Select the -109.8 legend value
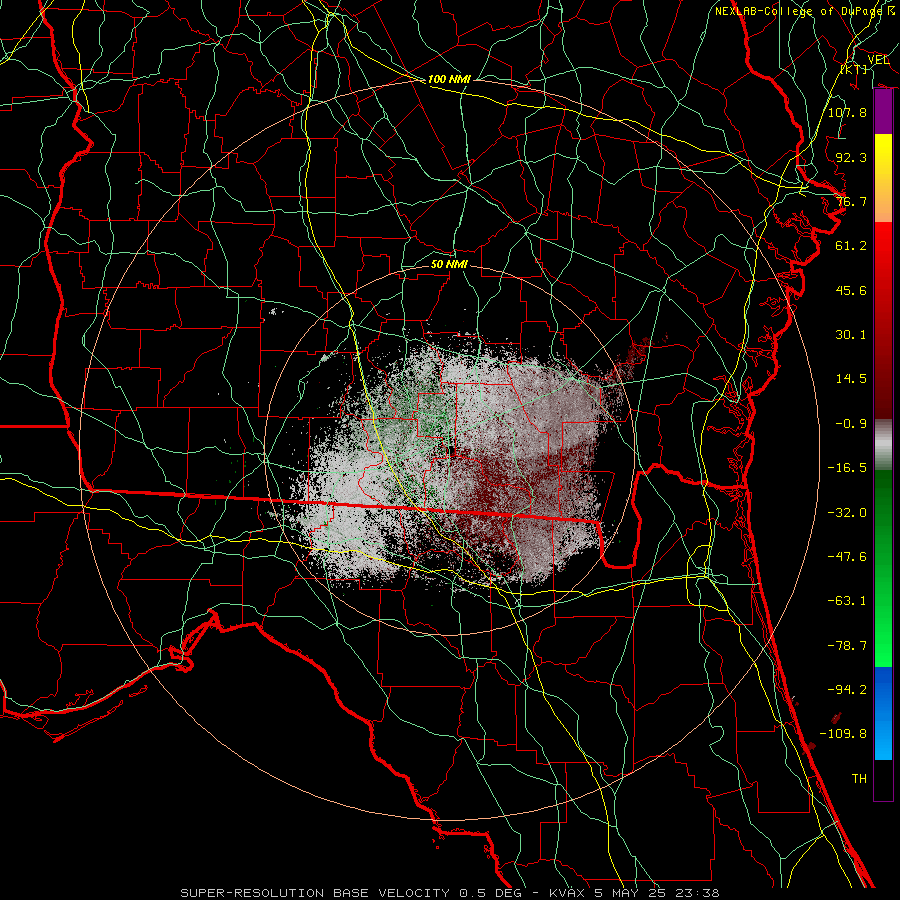The width and height of the screenshot is (900, 900). [843, 734]
